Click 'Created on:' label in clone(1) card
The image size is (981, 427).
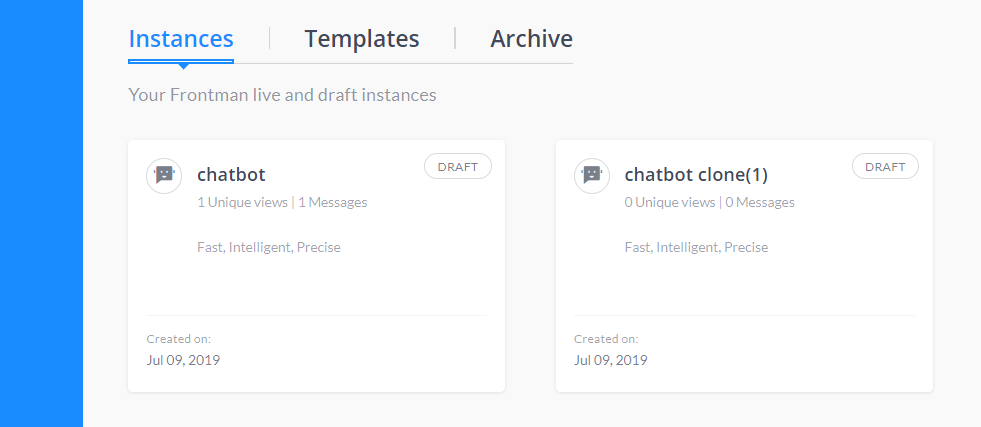click(x=606, y=339)
